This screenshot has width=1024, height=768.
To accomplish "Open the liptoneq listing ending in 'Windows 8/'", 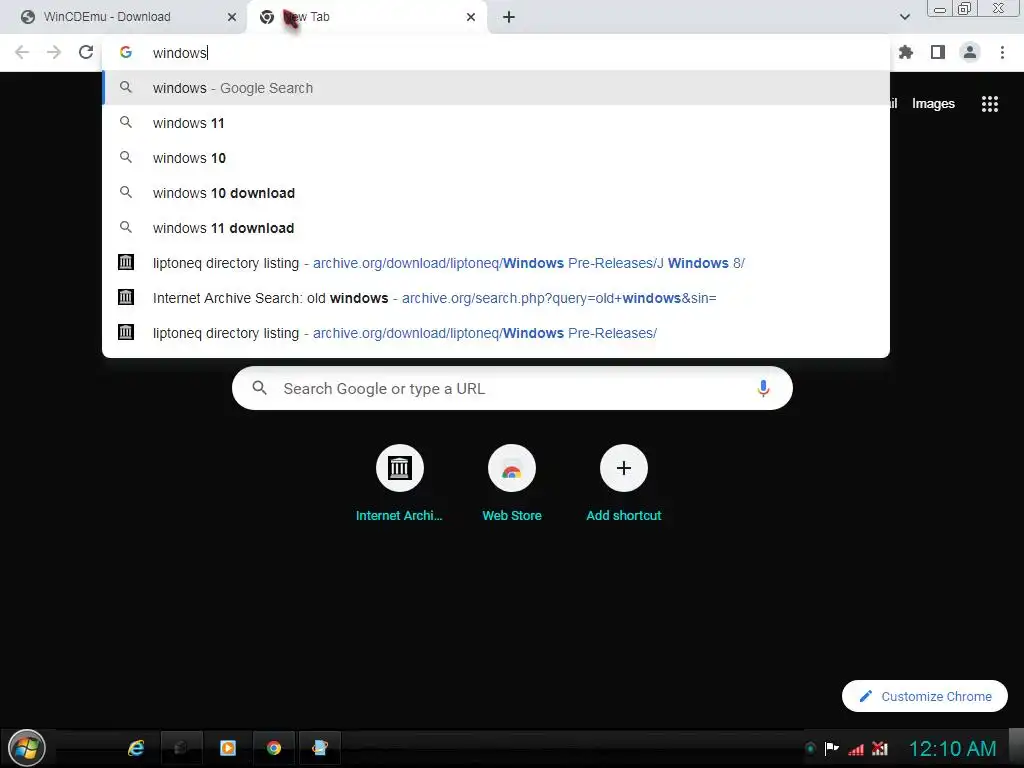I will click(x=496, y=263).
